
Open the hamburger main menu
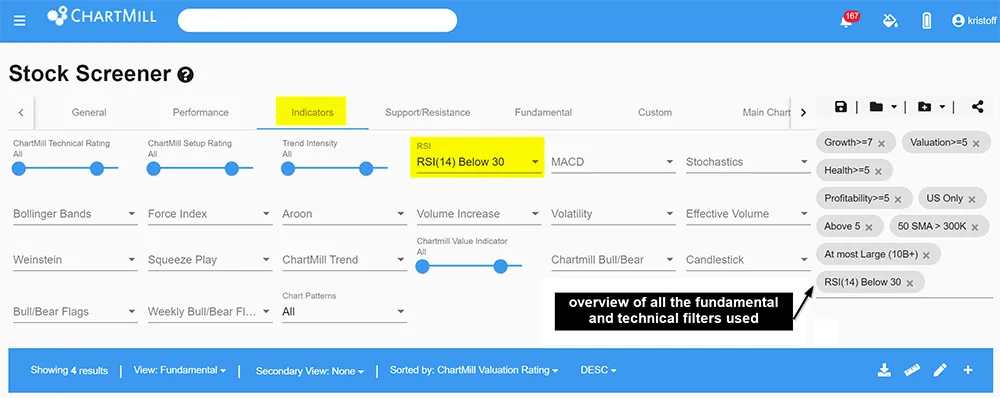[x=20, y=20]
